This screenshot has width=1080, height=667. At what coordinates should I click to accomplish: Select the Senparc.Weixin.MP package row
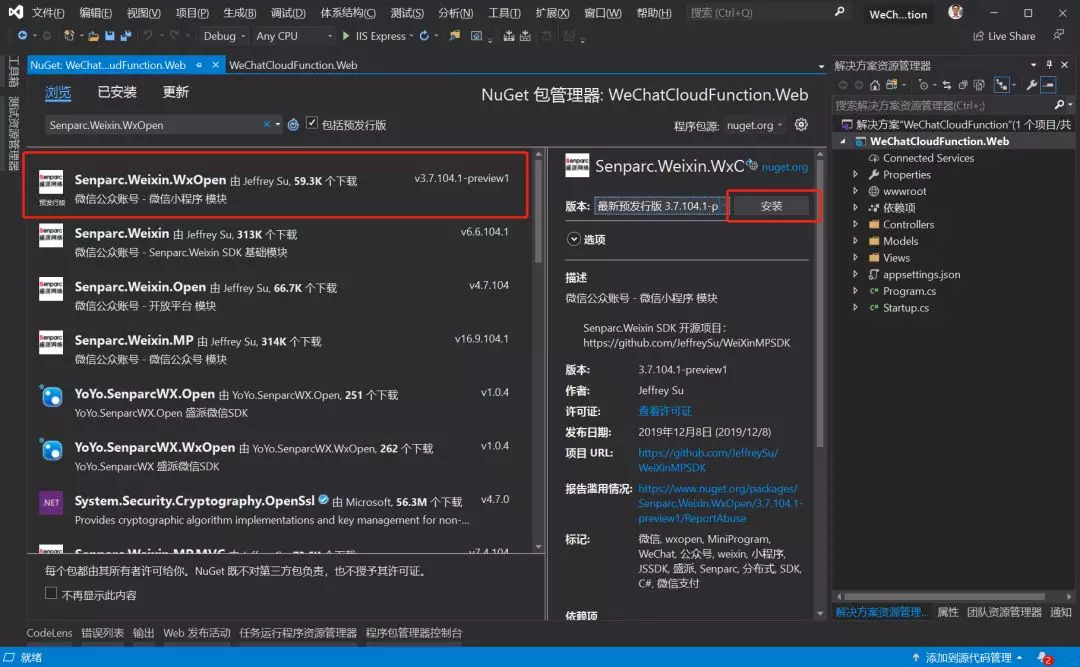coord(278,349)
